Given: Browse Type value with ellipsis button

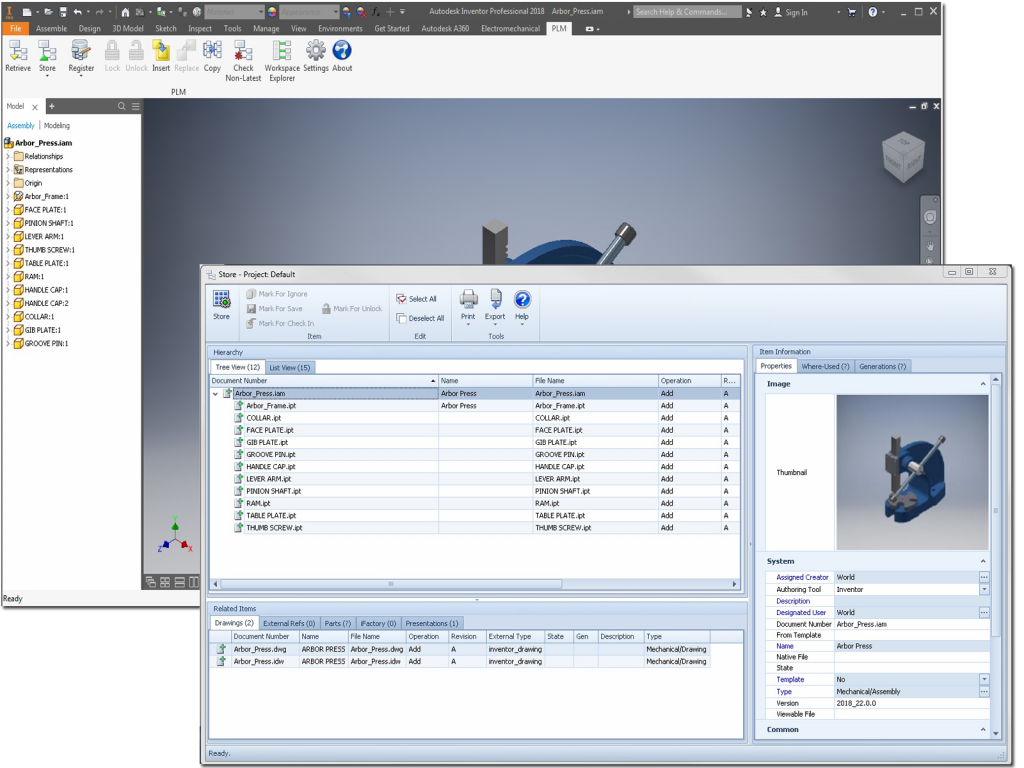Looking at the screenshot, I should (984, 692).
